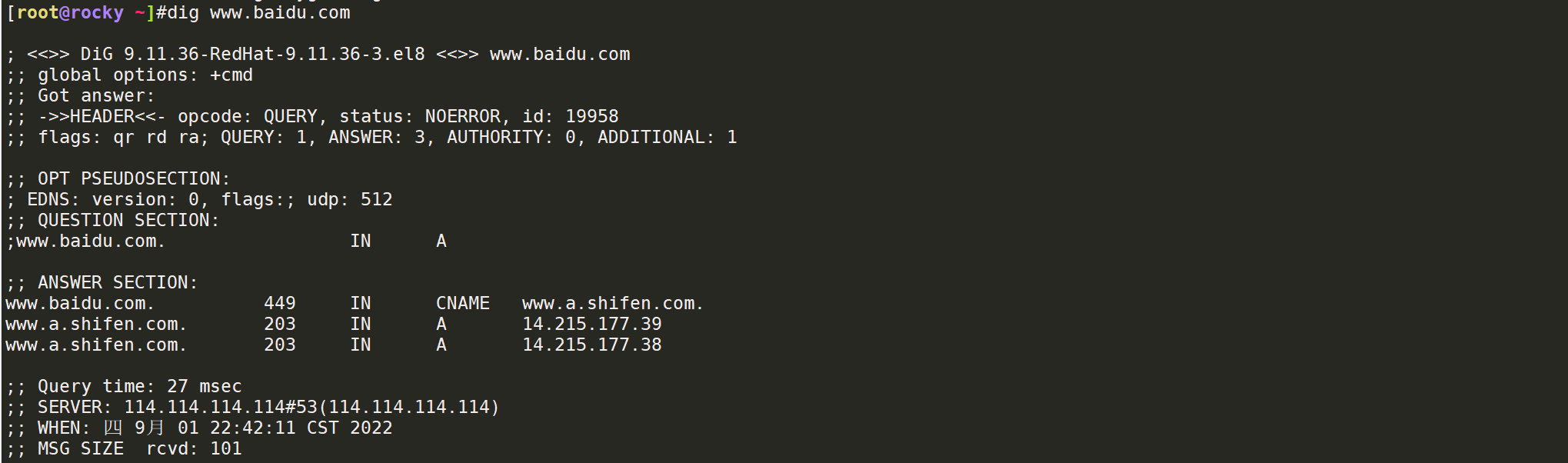Screen dimensions: 1568x463
Task: Click the TTL value 449
Action: [x=280, y=304]
